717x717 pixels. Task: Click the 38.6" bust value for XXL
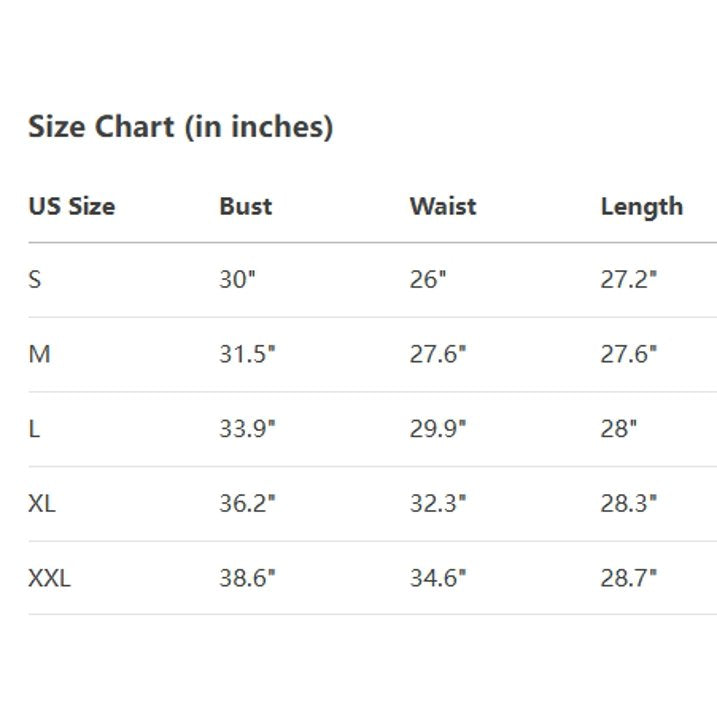click(247, 578)
